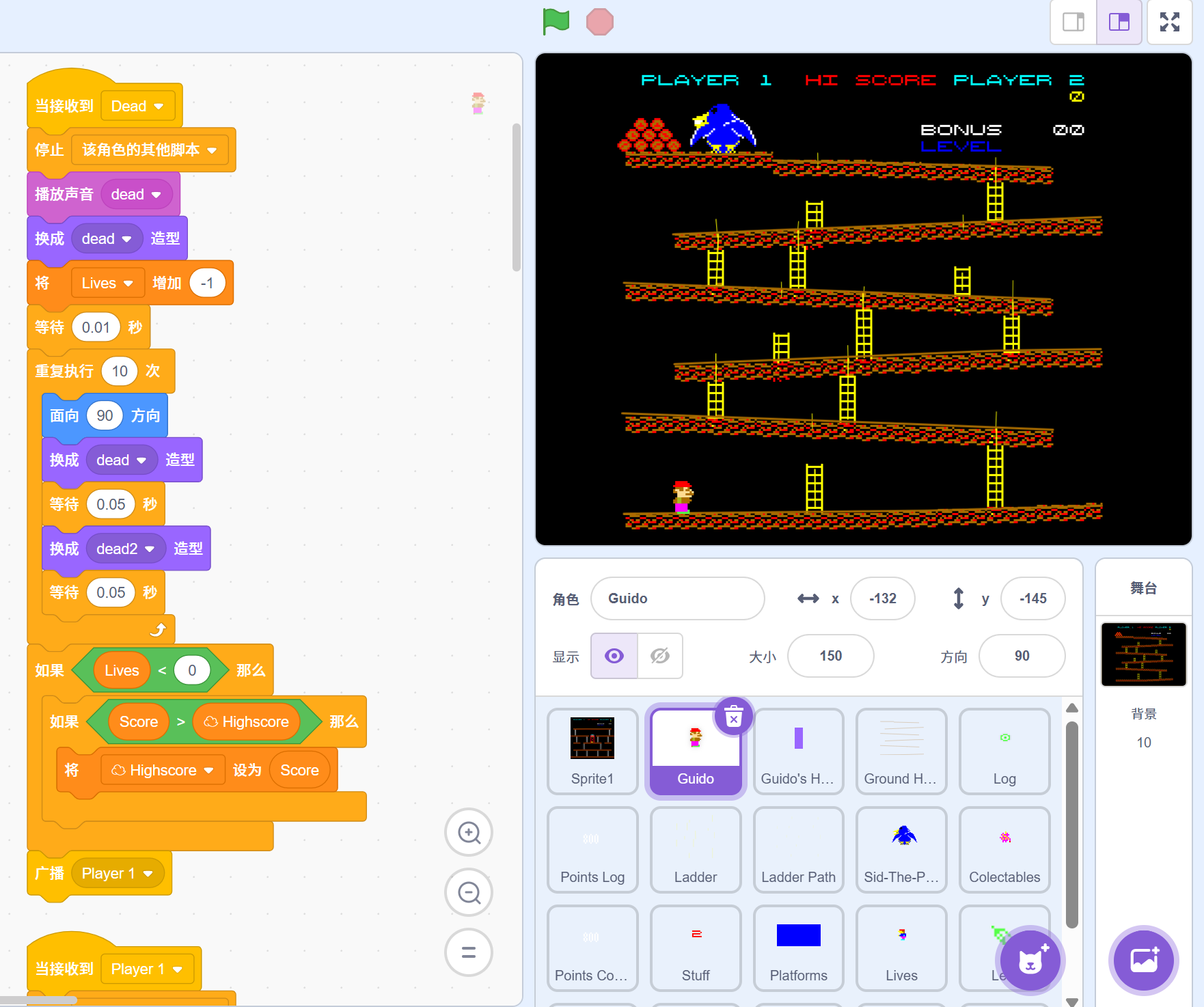Click the sprite list vertical scrollbar
Image resolution: width=1204 pixels, height=1007 pixels.
tap(1071, 820)
